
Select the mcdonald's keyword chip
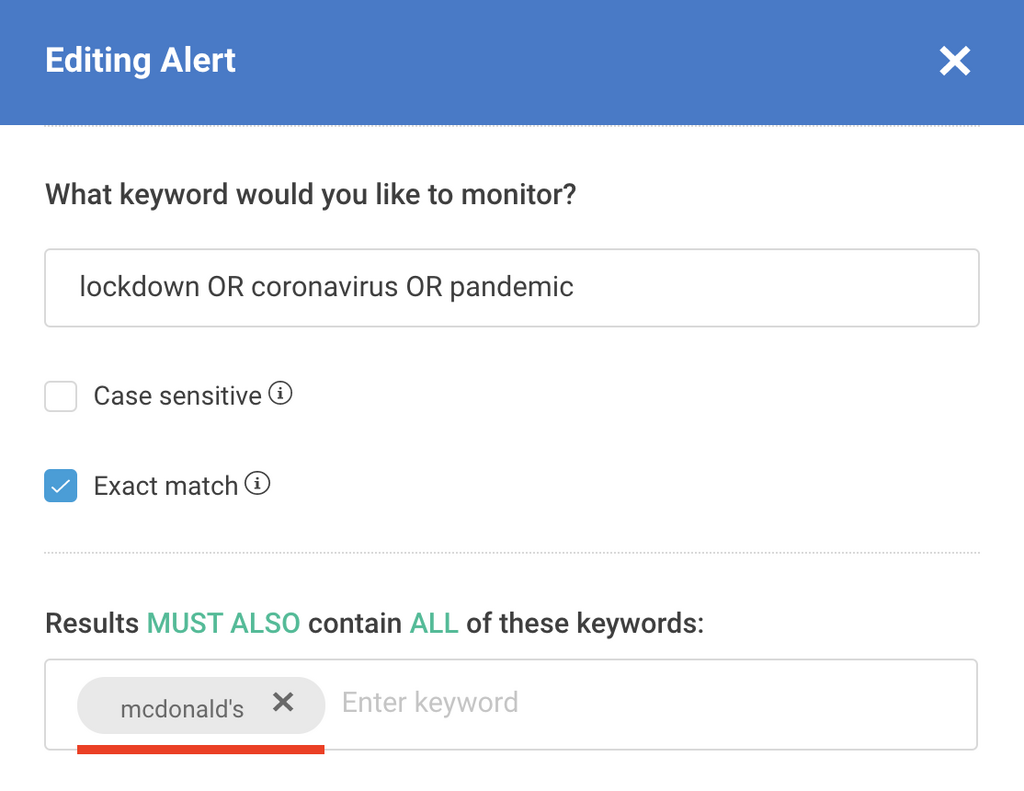click(182, 709)
